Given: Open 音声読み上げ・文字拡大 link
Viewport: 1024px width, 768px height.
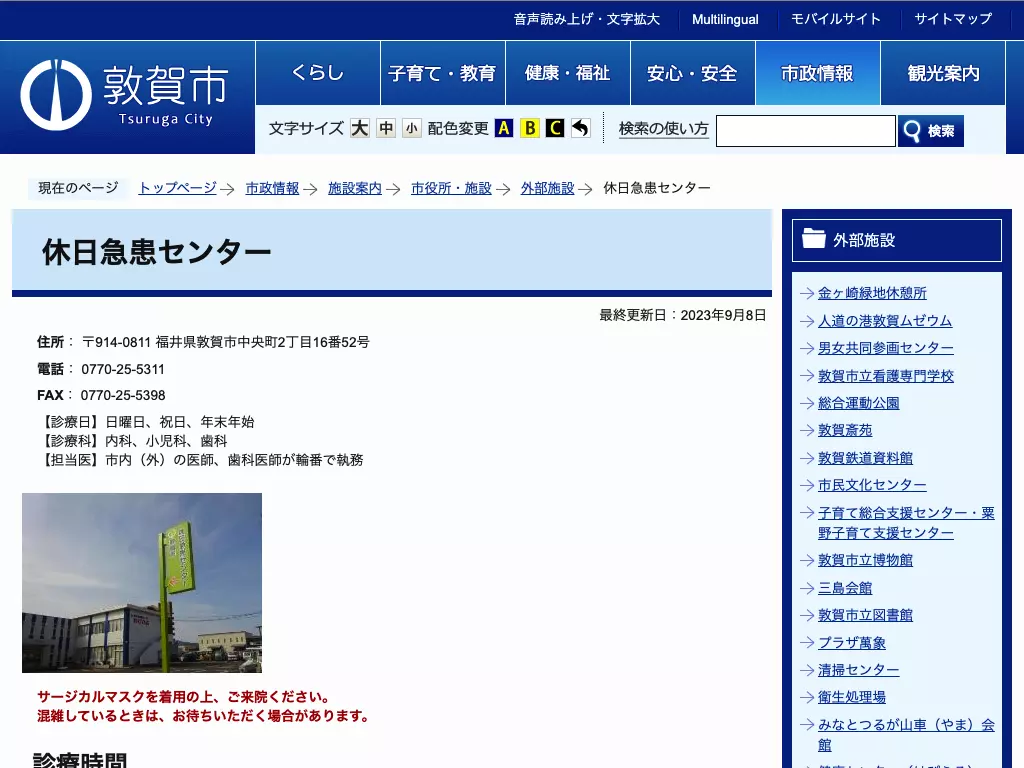Looking at the screenshot, I should pos(586,20).
